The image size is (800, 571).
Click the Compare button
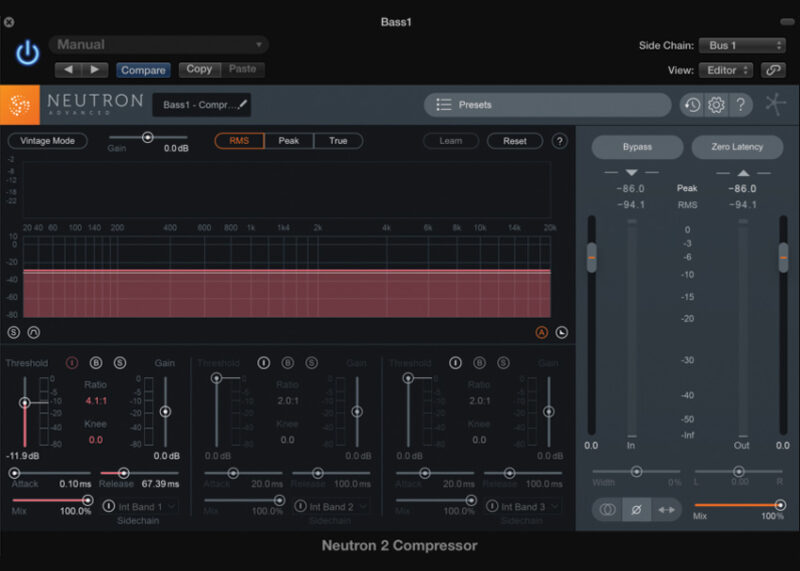coord(143,70)
